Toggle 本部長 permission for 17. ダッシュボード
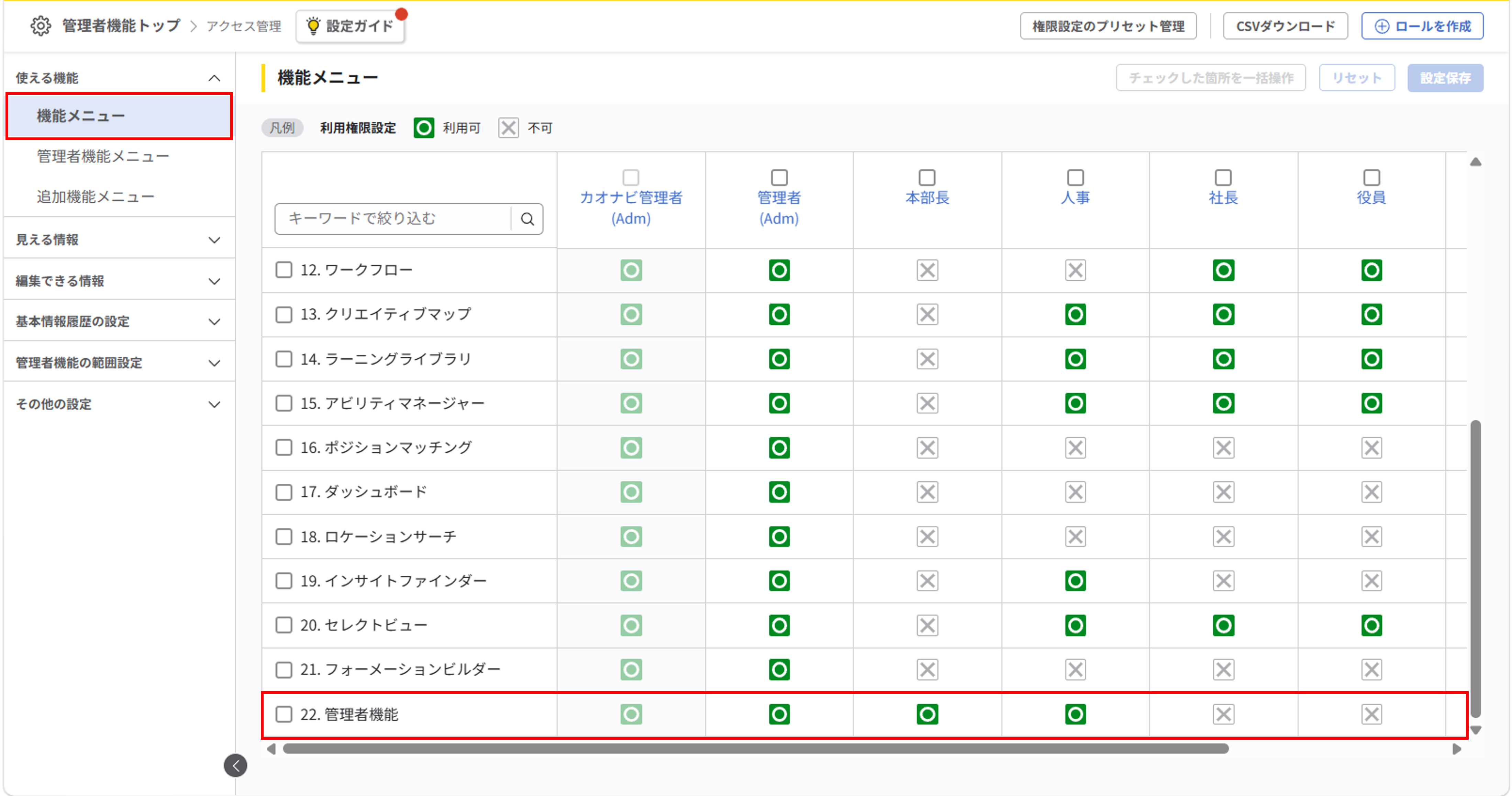Viewport: 1512px width, 796px height. click(927, 492)
